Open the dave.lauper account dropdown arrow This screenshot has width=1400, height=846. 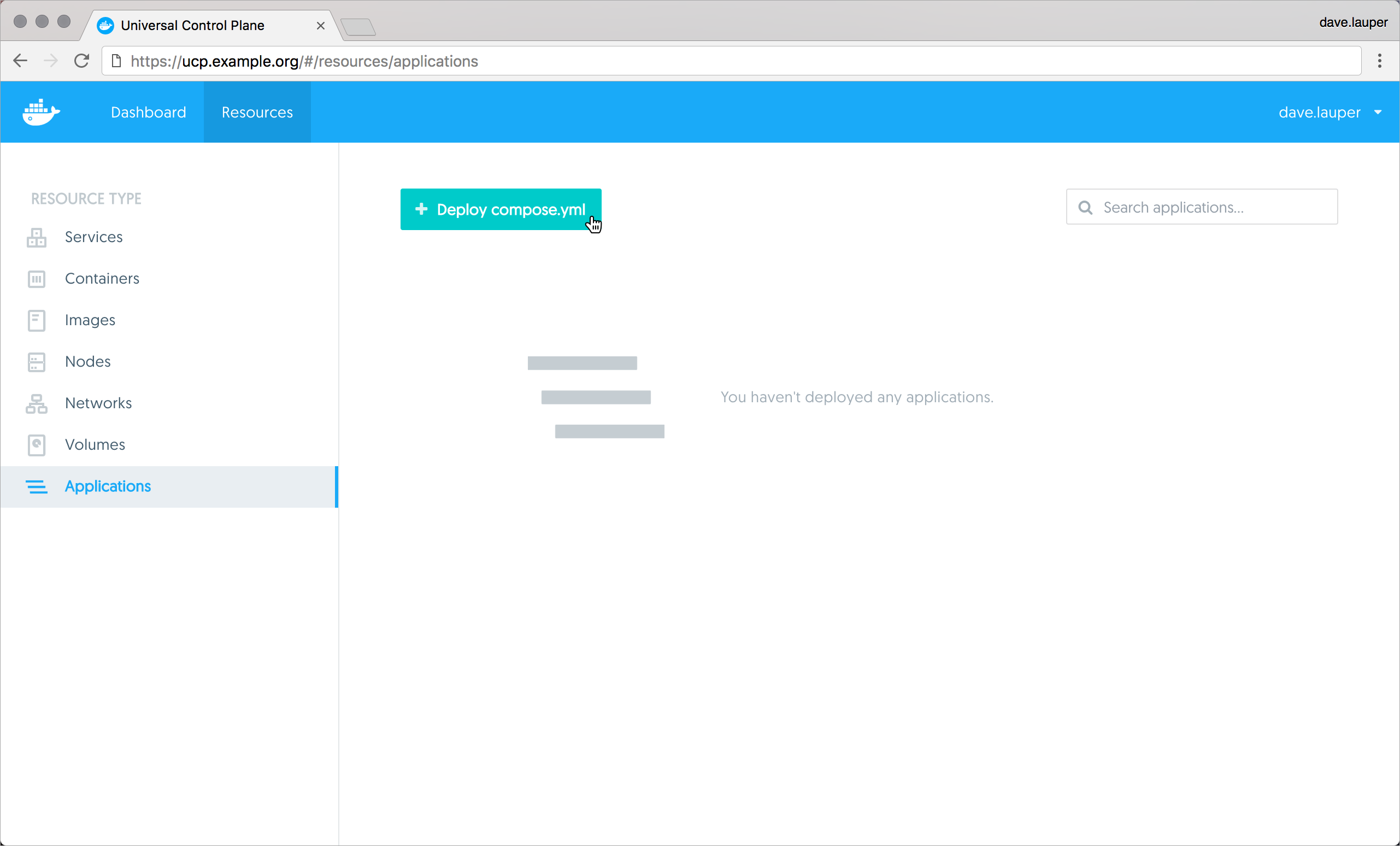[x=1378, y=113]
